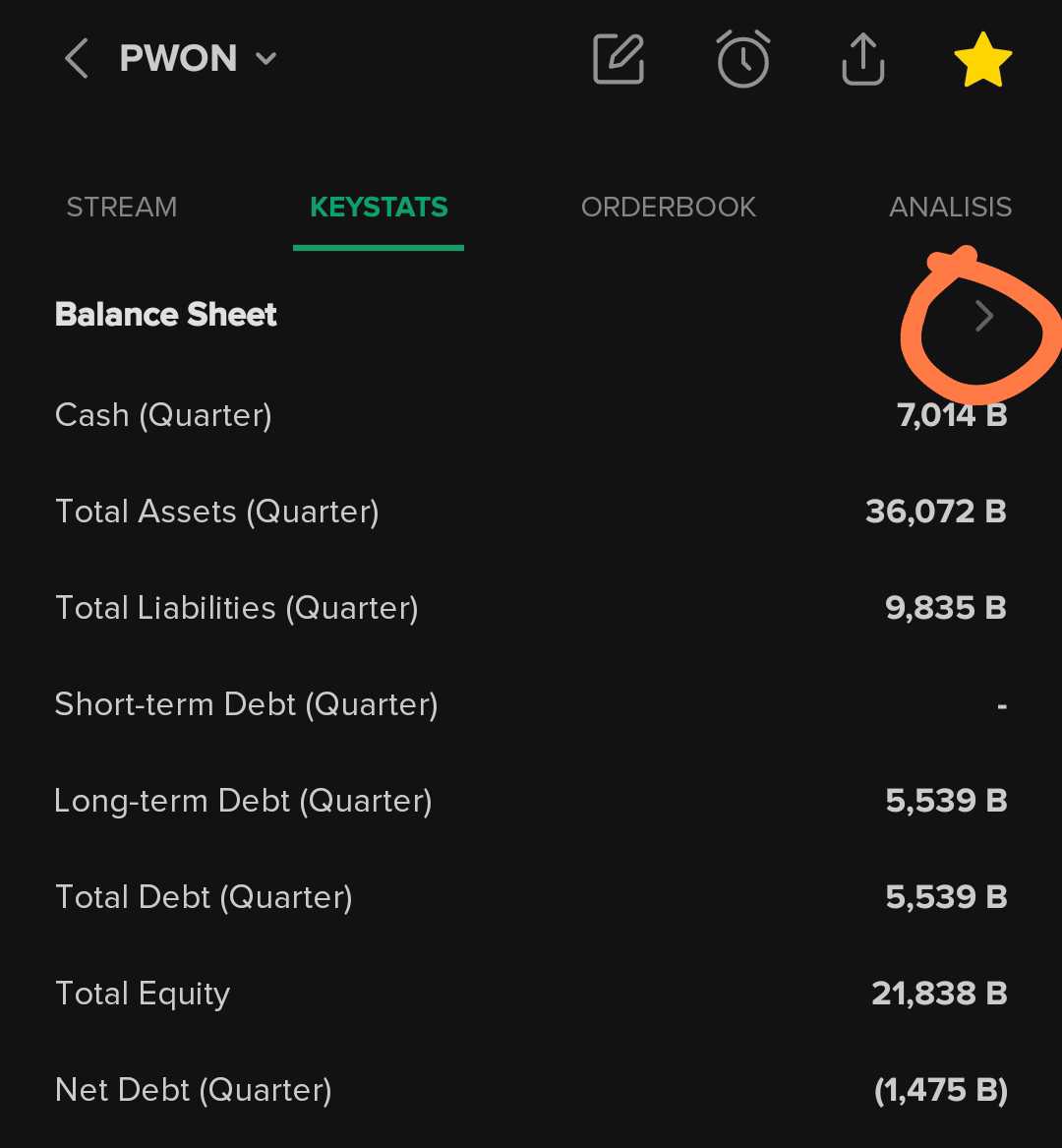Set a price alert with the alarm clock icon
1062x1148 pixels.
(742, 59)
